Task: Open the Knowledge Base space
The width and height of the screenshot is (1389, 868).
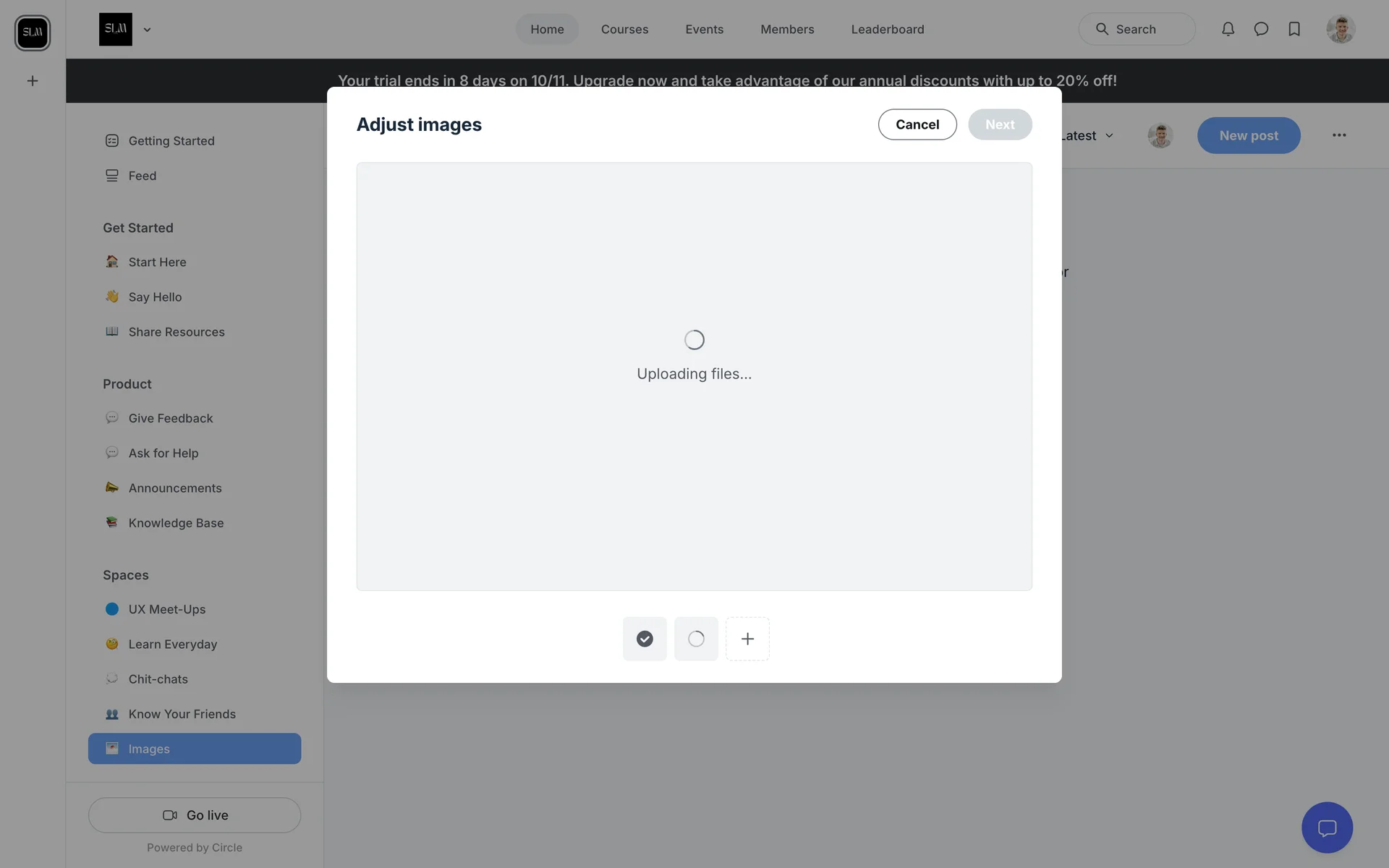Action: [176, 523]
